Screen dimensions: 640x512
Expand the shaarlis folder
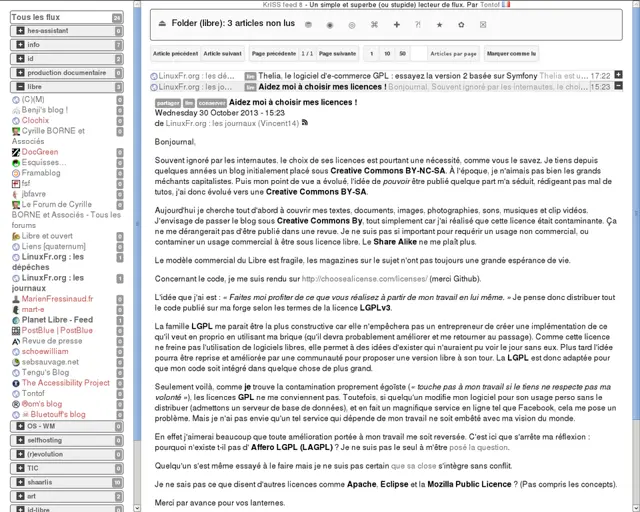(20, 483)
